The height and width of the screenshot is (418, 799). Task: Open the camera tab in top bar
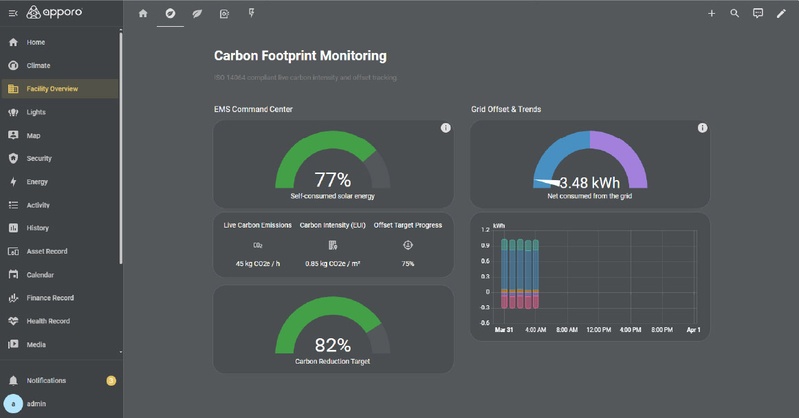coord(224,14)
